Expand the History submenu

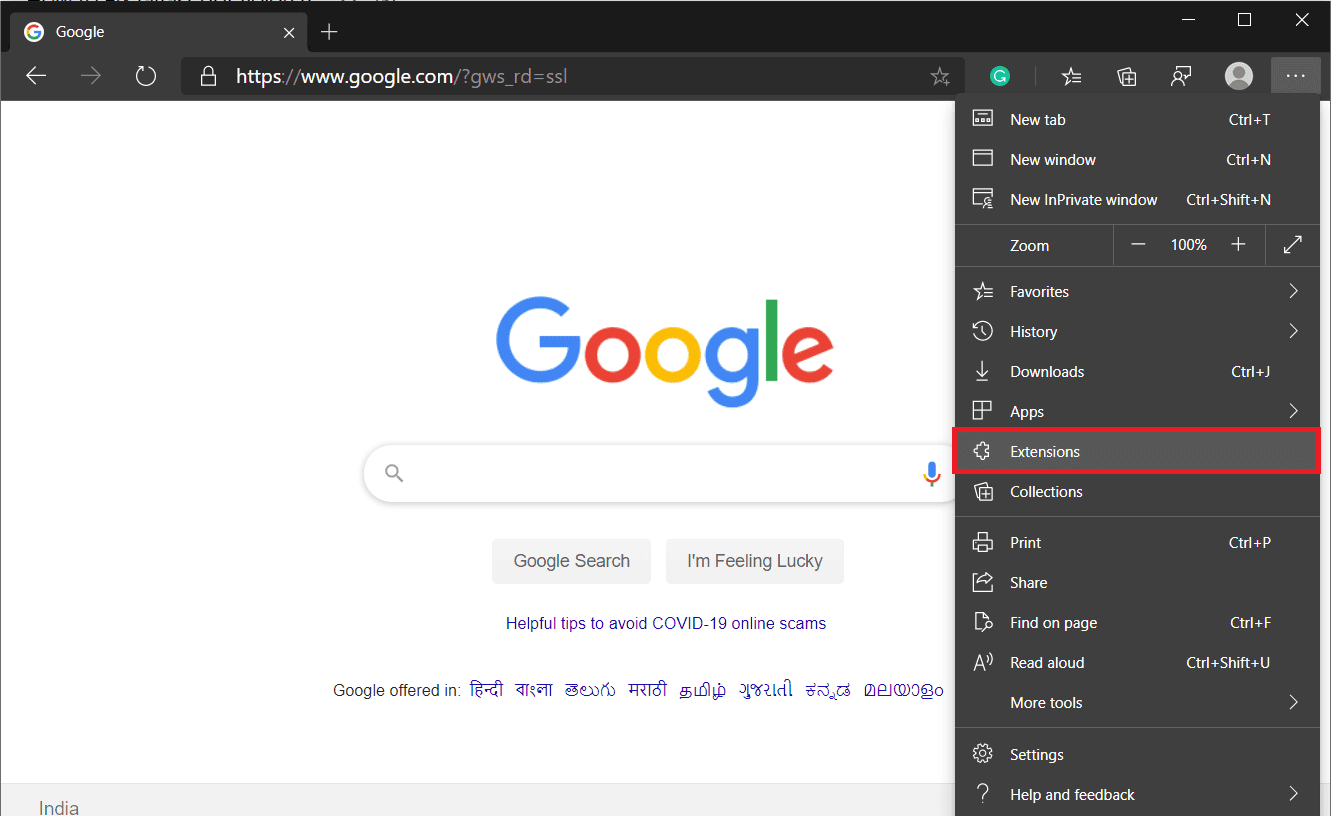(1293, 332)
